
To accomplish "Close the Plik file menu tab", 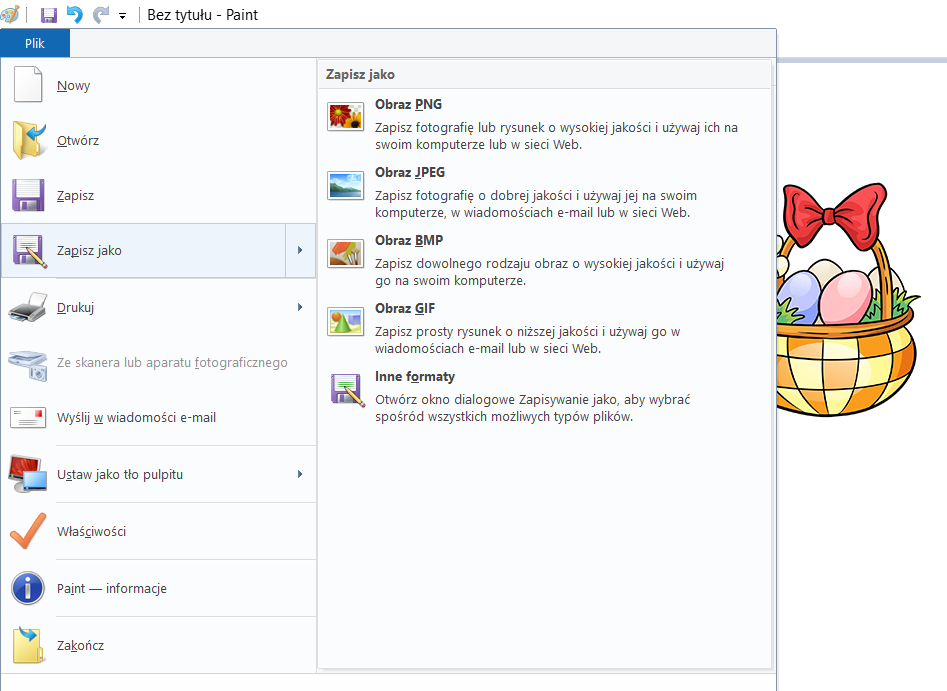I will click(x=35, y=43).
